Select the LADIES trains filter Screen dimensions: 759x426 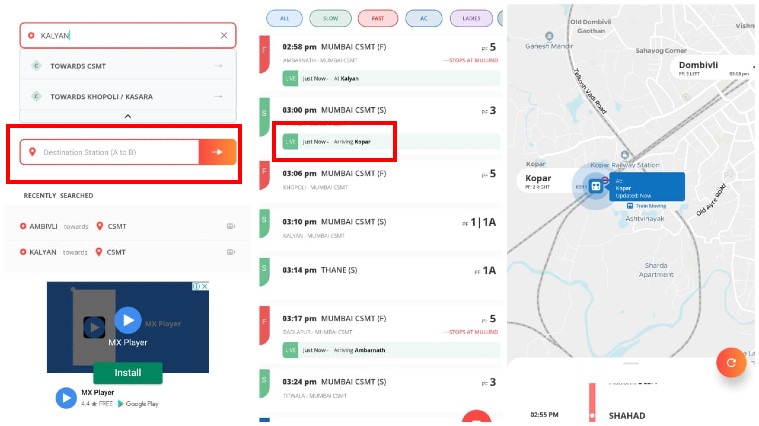471,18
